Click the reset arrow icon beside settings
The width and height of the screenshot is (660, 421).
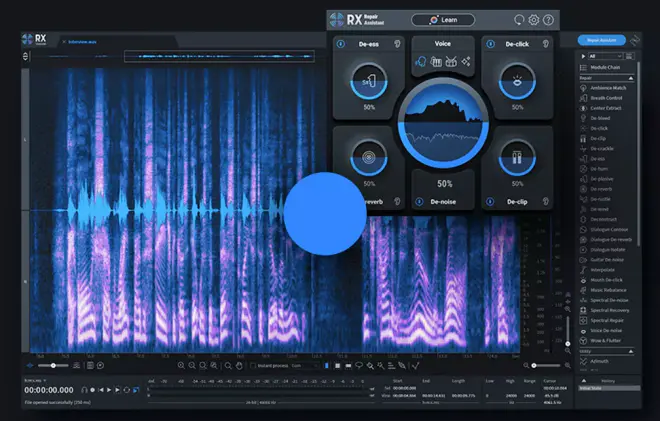point(519,19)
